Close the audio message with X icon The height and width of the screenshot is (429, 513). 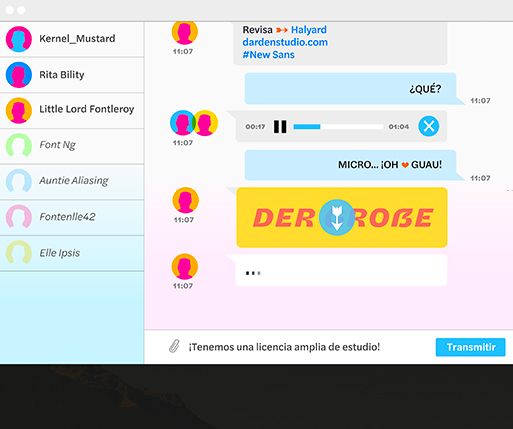click(429, 126)
